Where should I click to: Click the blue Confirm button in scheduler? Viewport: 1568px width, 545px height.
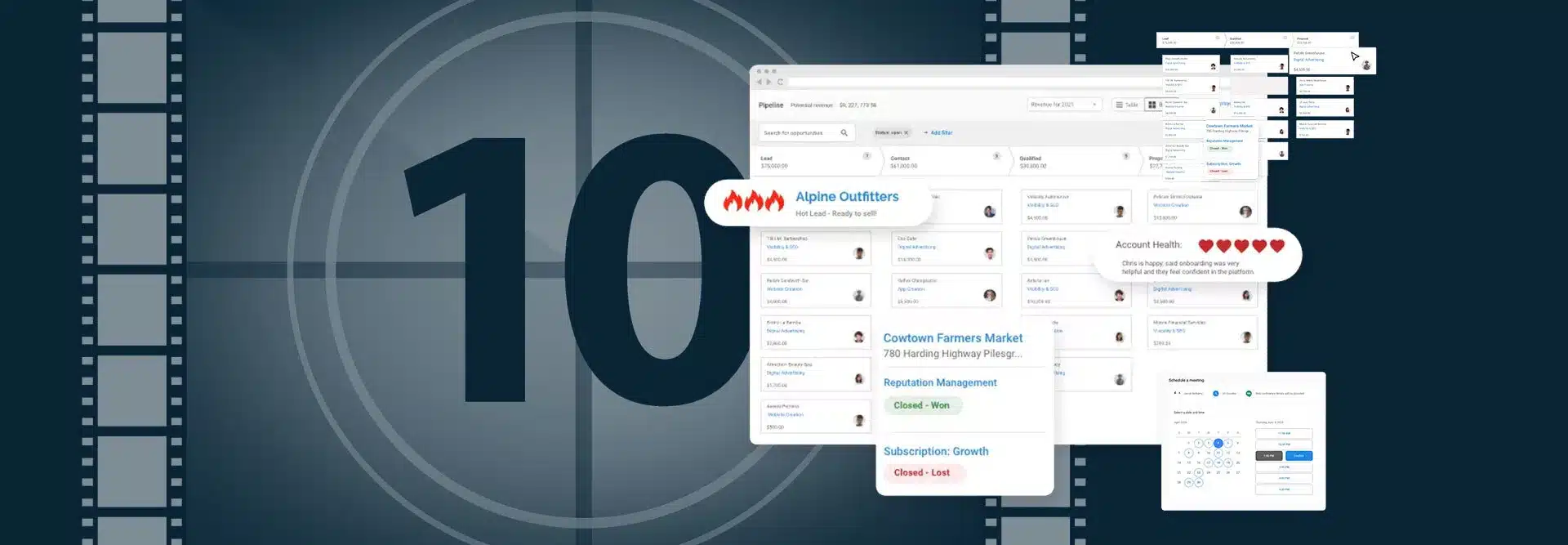(x=1298, y=456)
